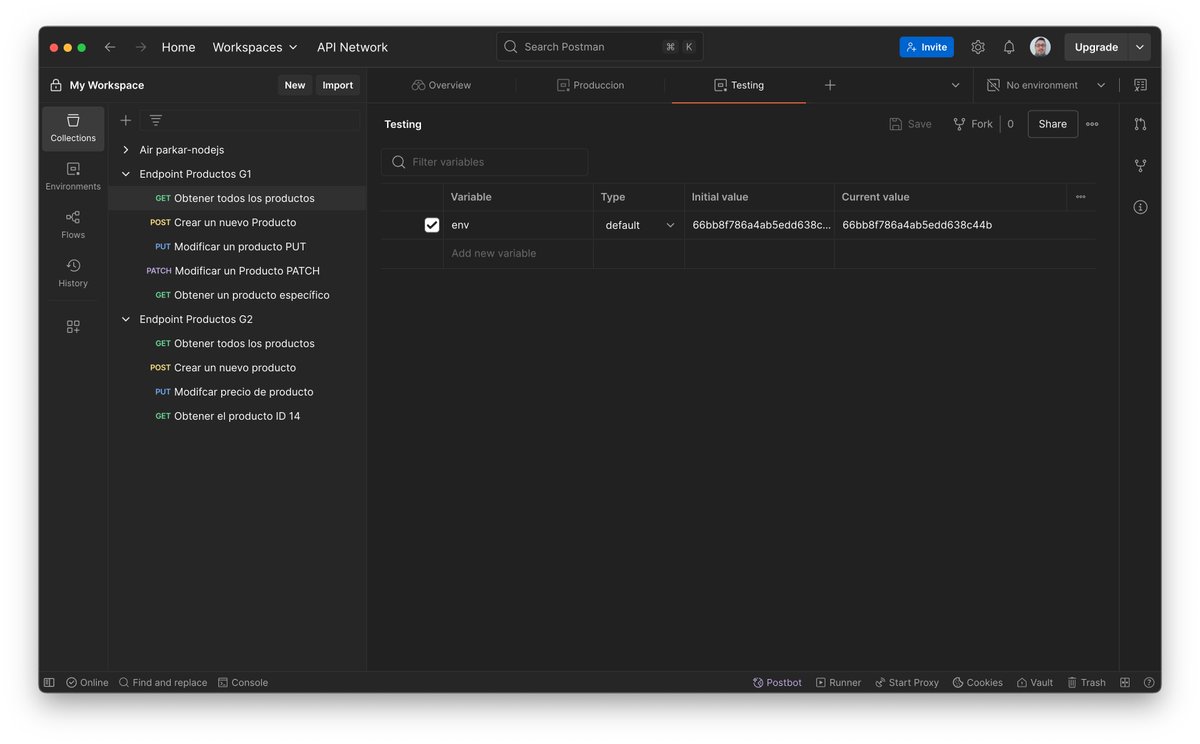Viewport: 1200px width, 744px height.
Task: Collapse the Endpoint Productos G1 collection
Action: (126, 174)
